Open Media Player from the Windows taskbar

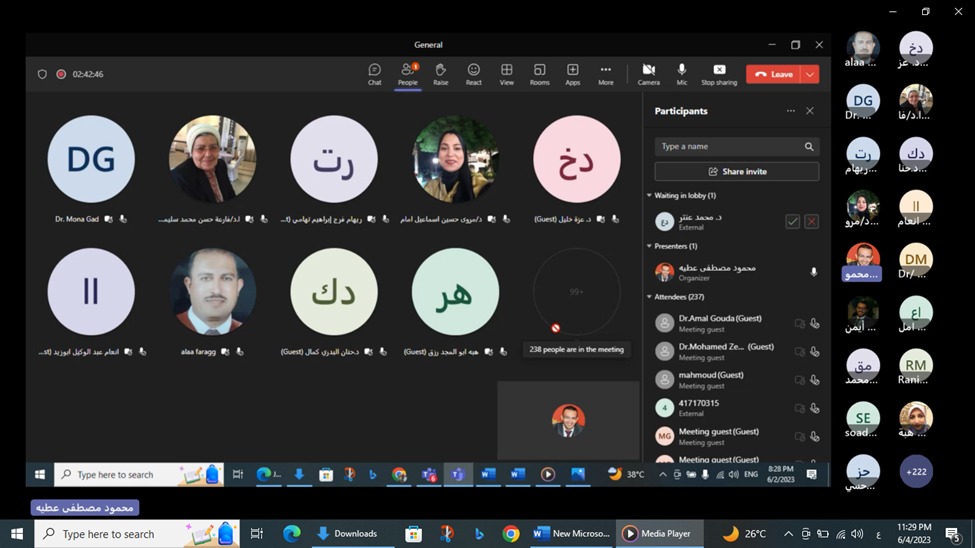click(x=658, y=534)
